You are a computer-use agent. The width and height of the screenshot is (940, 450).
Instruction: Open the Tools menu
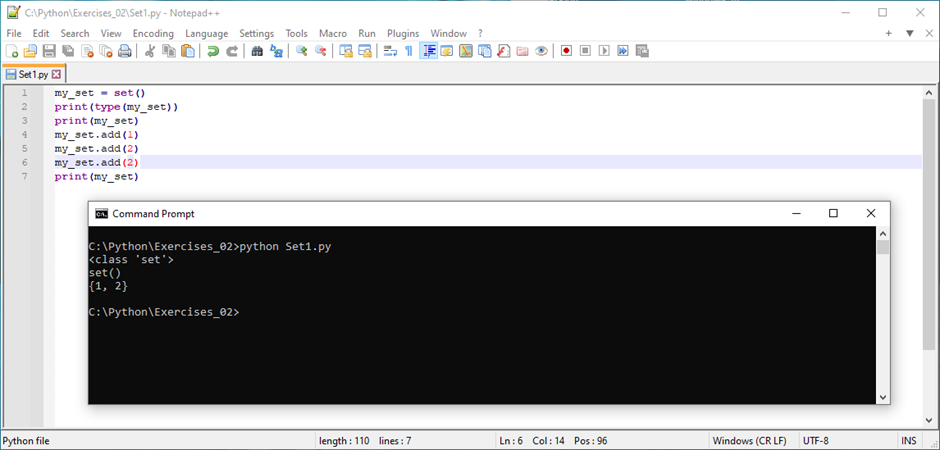297,34
